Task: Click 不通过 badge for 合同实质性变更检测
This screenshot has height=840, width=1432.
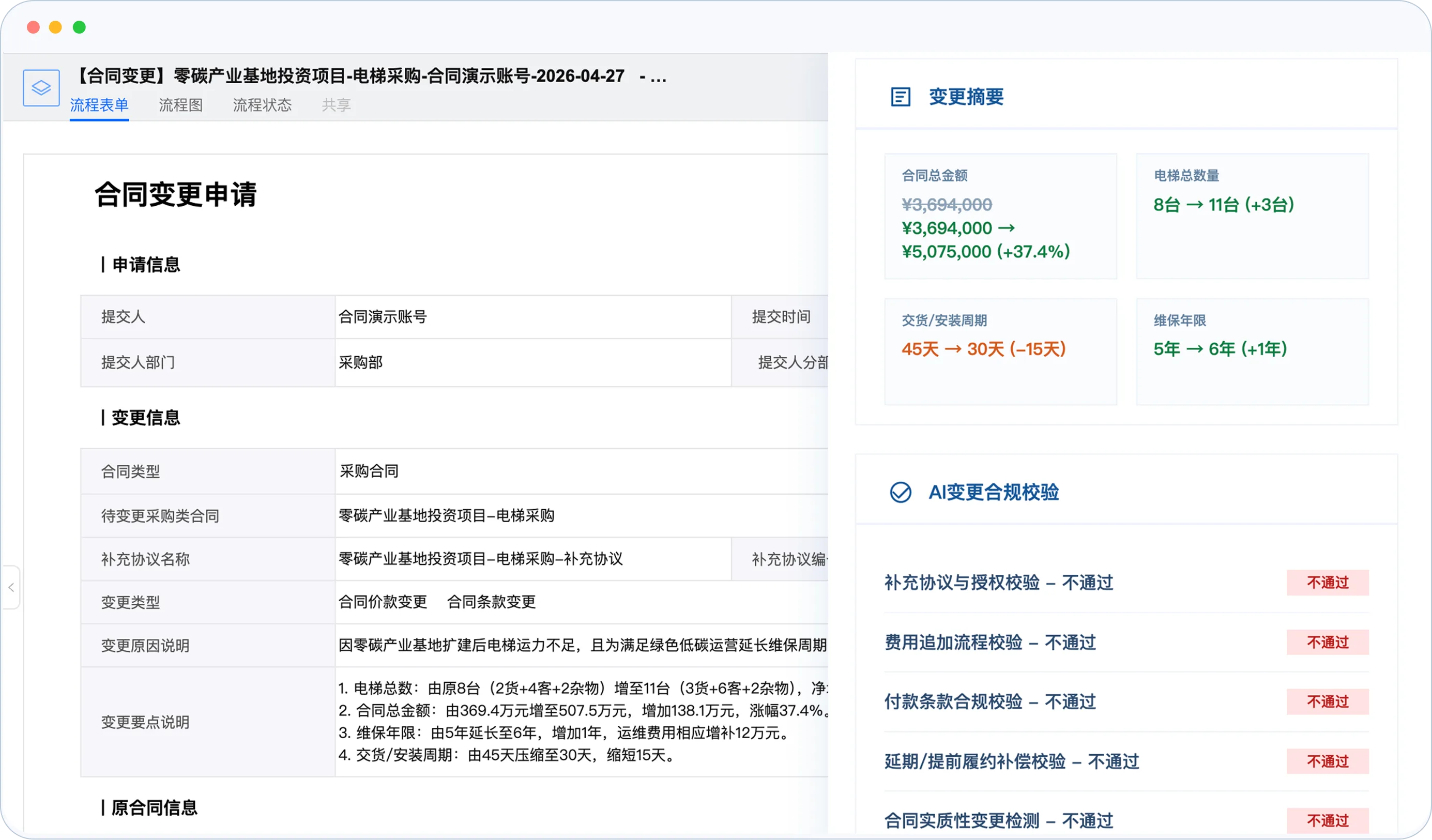Action: tap(1328, 820)
